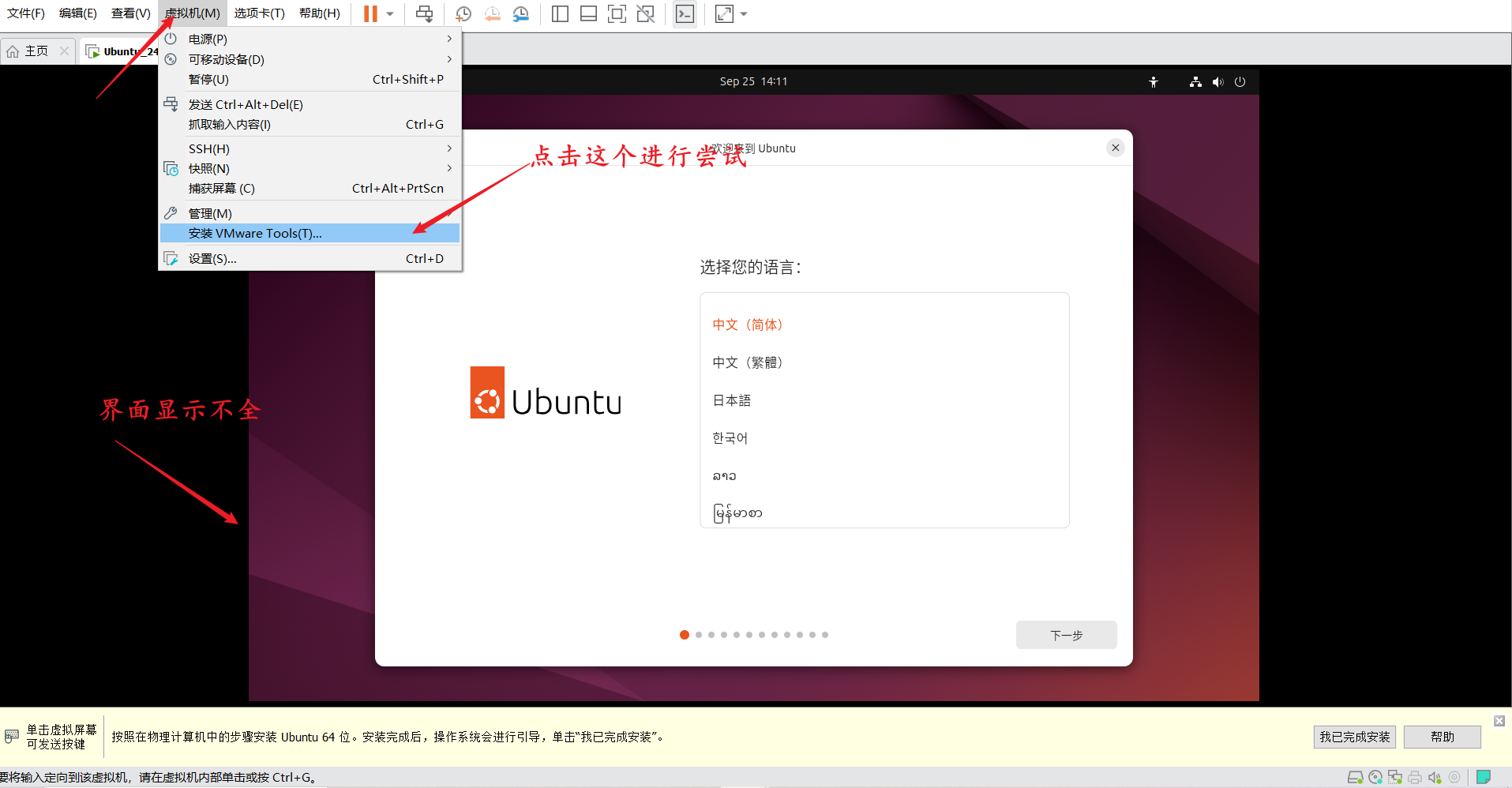Close the Ubuntu welcome installer window

click(x=1116, y=148)
